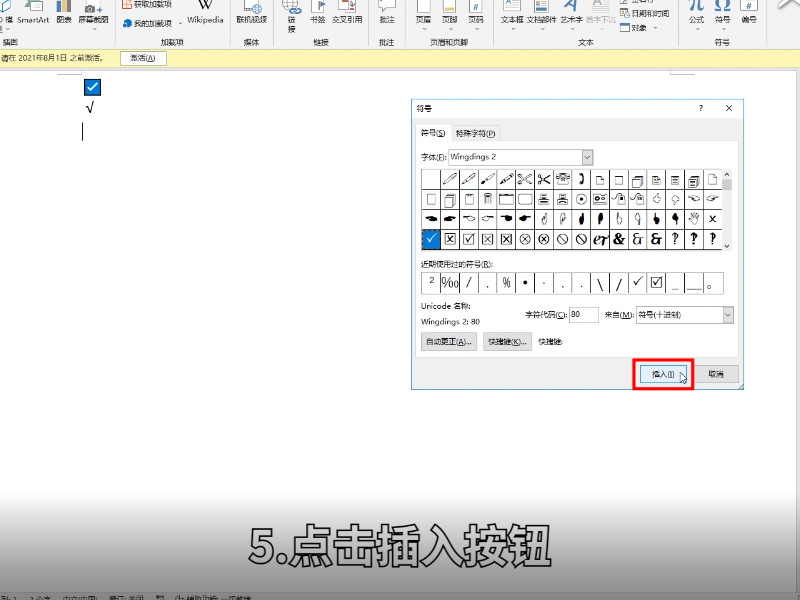
Task: Expand the 页眉 header dropdown
Action: pos(423,29)
